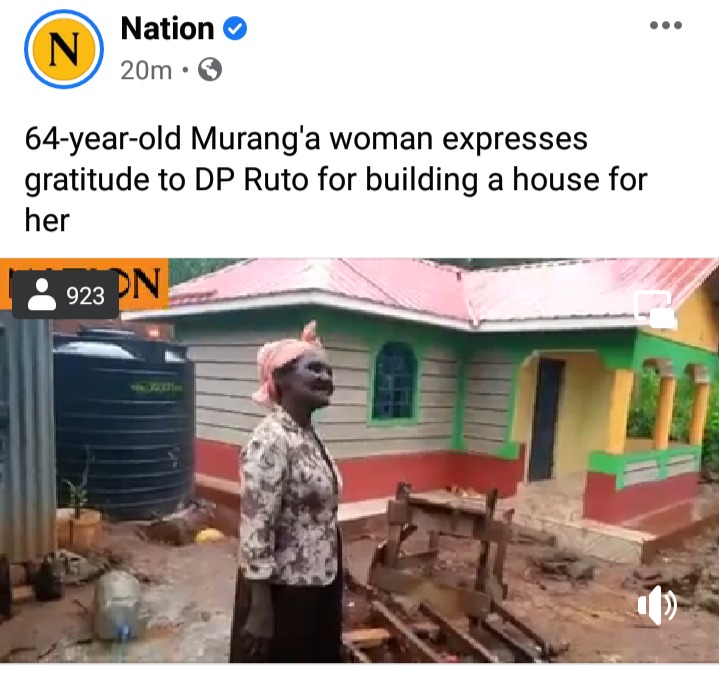Viewport: 719px width, 679px height.
Task: Click the 923 live viewers badge
Action: [65, 295]
